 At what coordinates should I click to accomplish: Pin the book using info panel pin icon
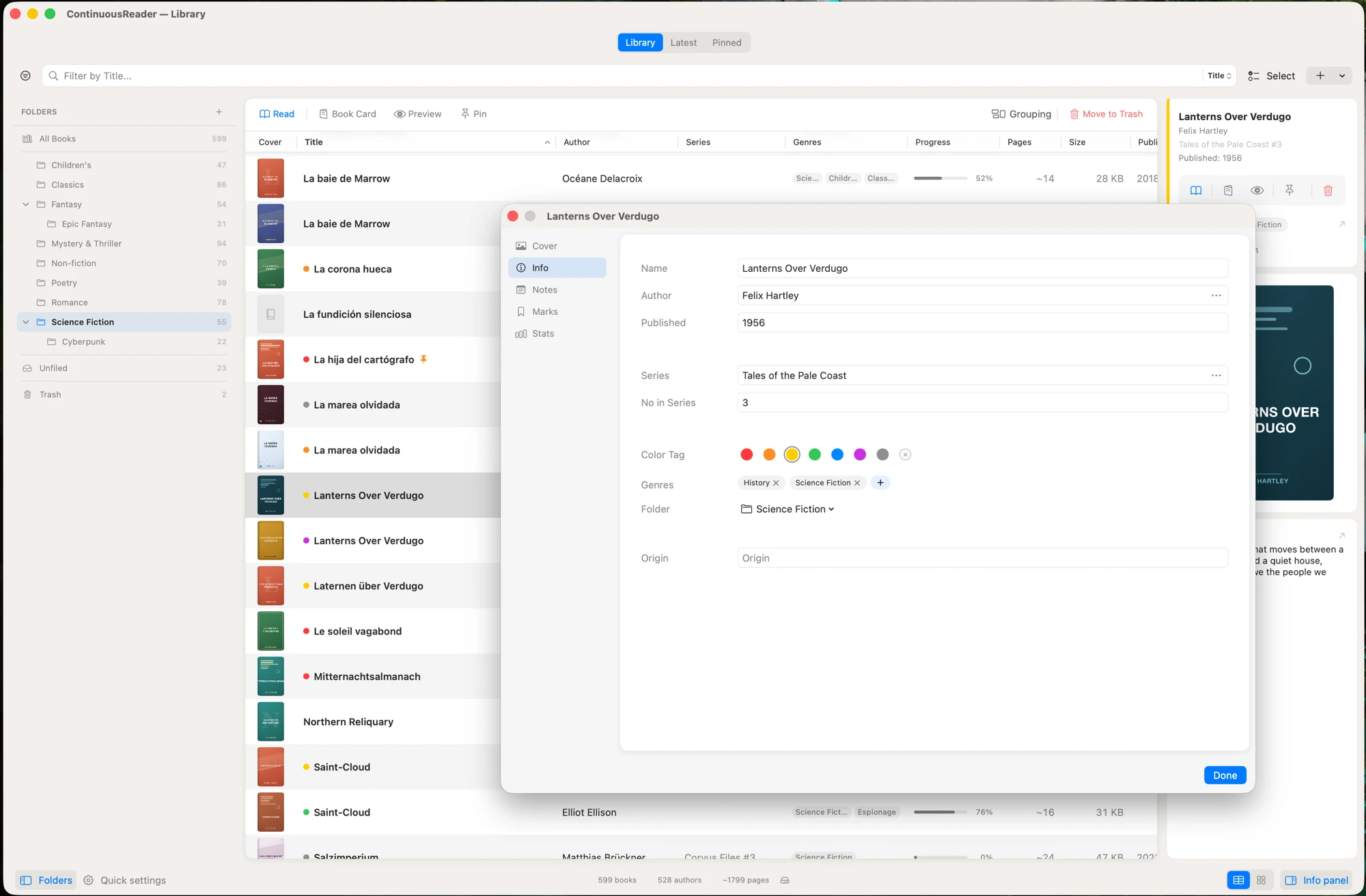click(1290, 191)
